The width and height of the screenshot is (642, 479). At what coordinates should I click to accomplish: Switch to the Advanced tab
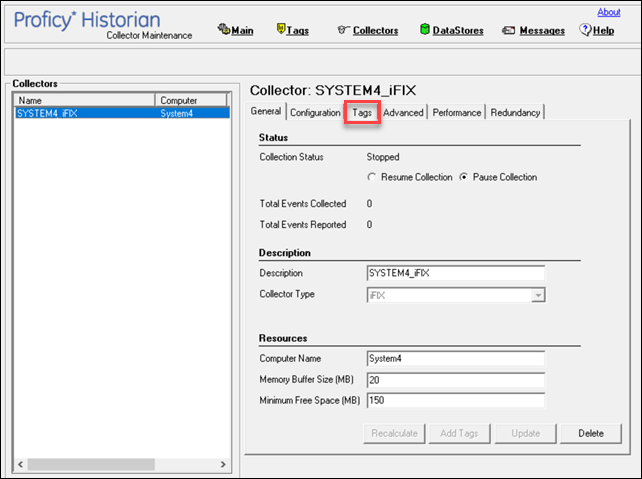click(403, 113)
